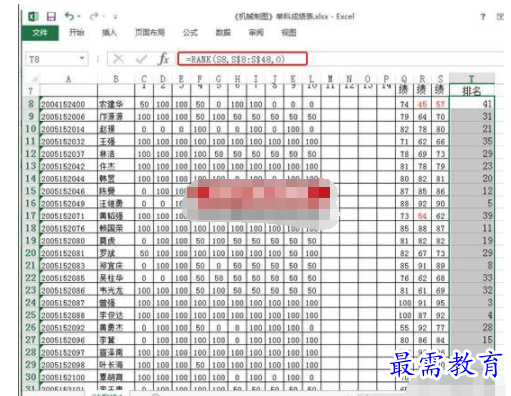
Task: Cancel formula entry with the X icon
Action: (x=118, y=59)
